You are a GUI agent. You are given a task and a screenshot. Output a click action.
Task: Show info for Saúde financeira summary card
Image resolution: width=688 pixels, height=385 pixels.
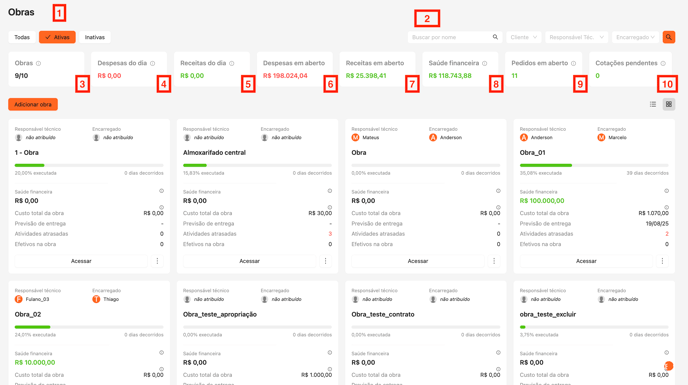[x=485, y=63]
